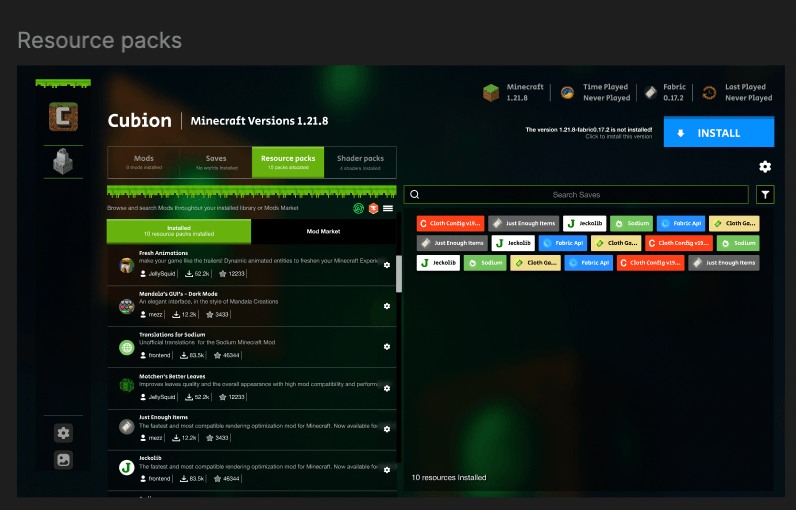Click 'Minecraft Versions 1.21.8' heading

coord(259,121)
